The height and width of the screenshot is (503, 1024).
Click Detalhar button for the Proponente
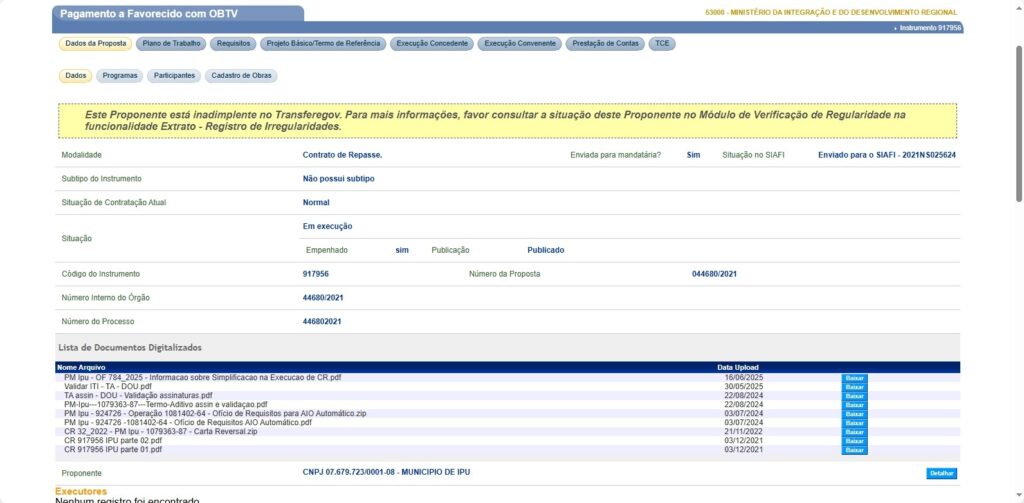click(x=941, y=473)
